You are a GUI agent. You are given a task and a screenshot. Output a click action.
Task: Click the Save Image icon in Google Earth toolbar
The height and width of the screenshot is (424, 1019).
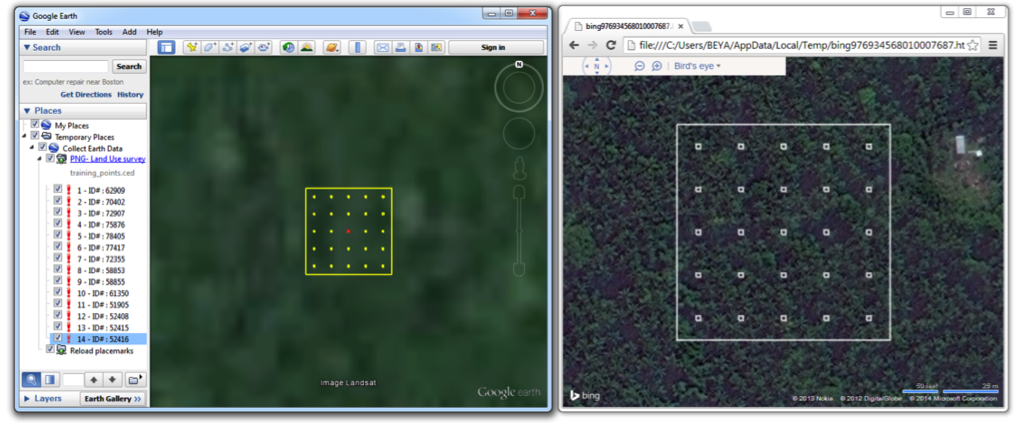tap(419, 47)
